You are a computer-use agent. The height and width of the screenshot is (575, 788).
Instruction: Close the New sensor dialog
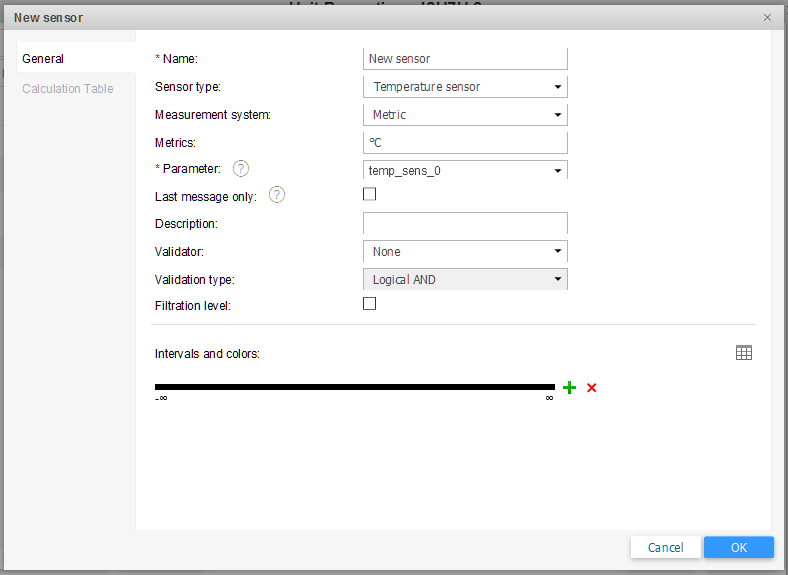(x=767, y=17)
